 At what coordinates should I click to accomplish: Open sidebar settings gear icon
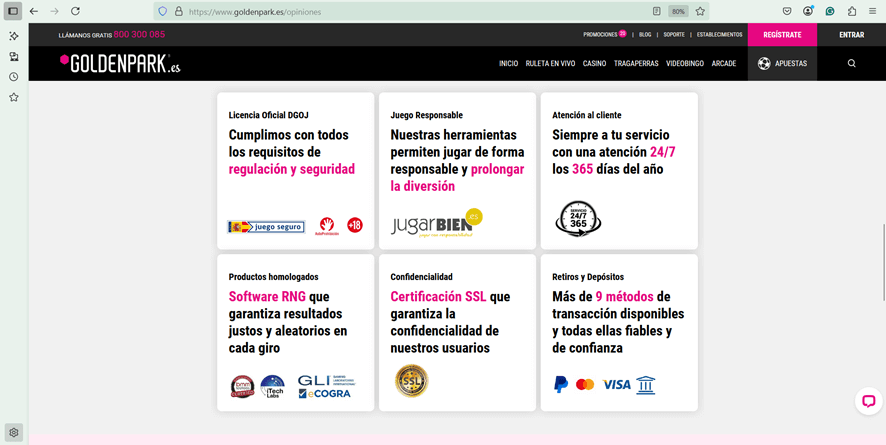pyautogui.click(x=14, y=433)
